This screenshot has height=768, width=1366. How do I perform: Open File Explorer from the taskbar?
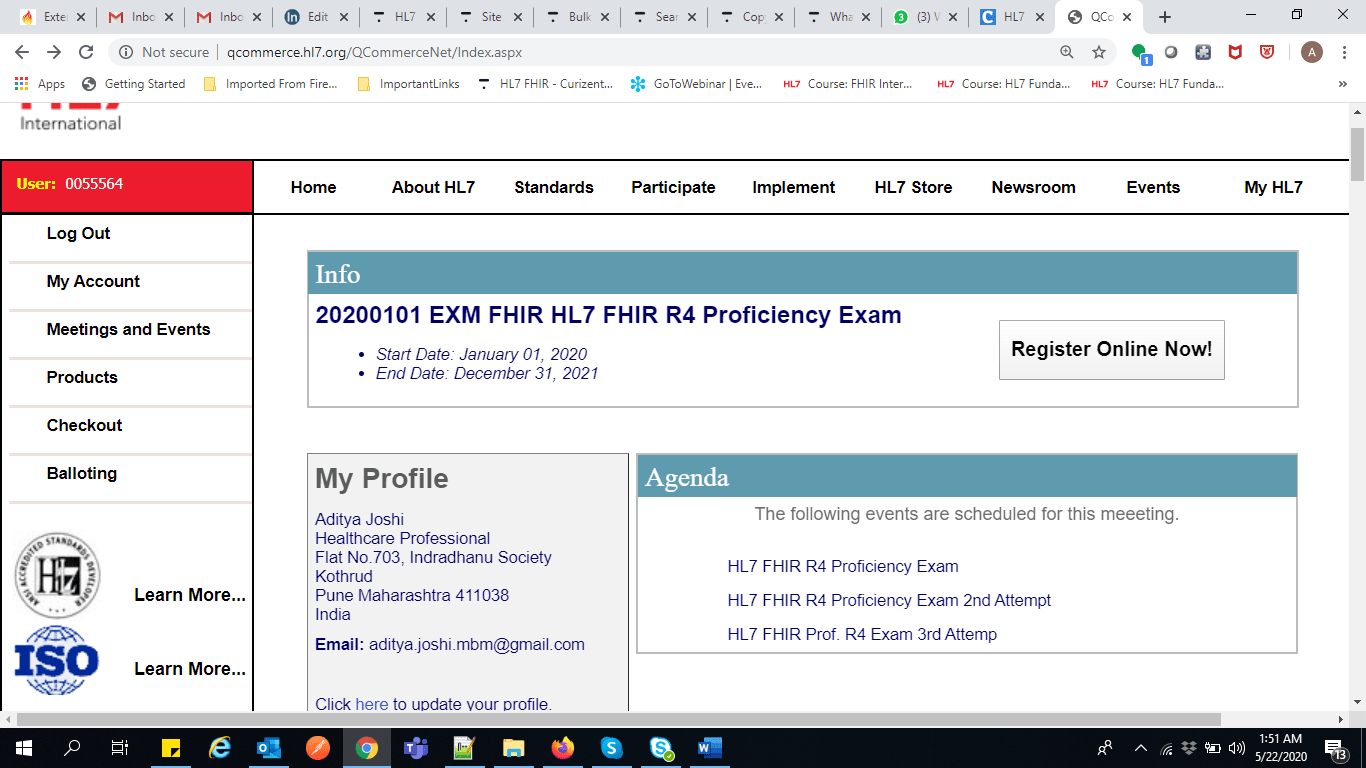coord(513,748)
